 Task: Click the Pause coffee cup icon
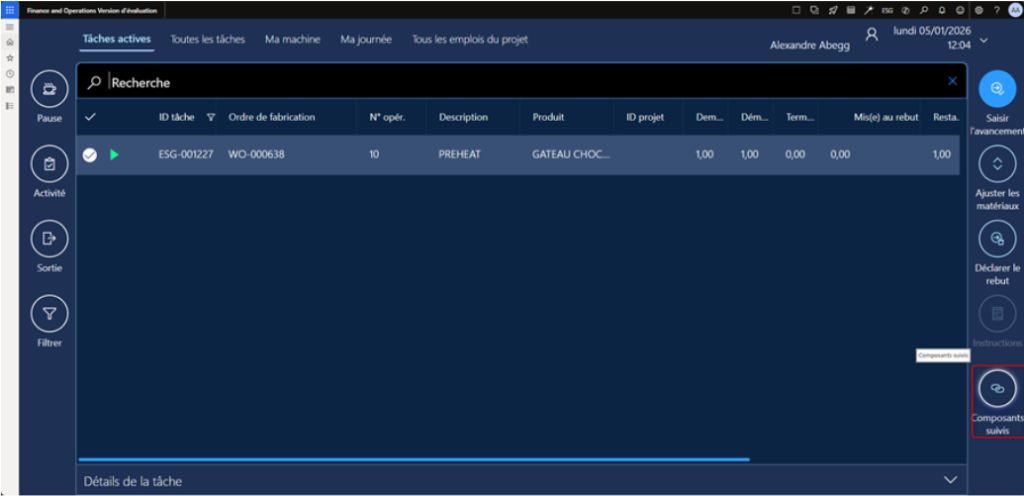tap(49, 90)
